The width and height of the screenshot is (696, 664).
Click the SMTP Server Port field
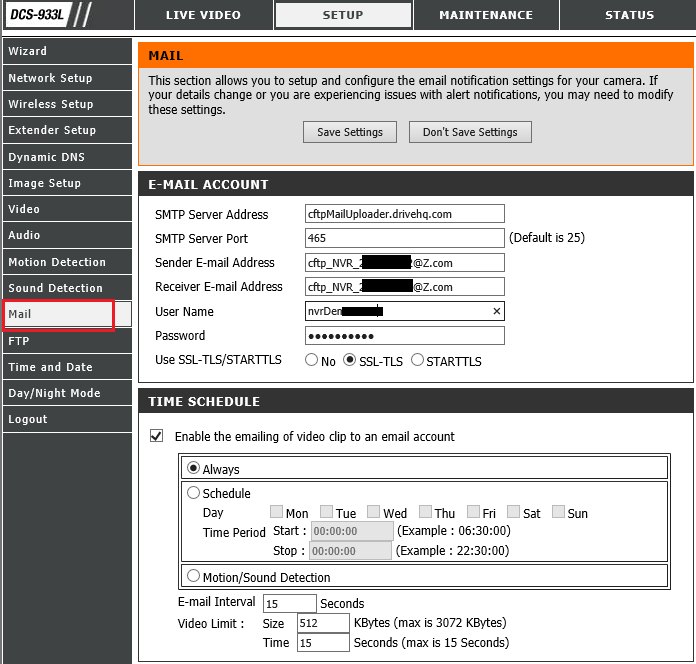(x=404, y=238)
